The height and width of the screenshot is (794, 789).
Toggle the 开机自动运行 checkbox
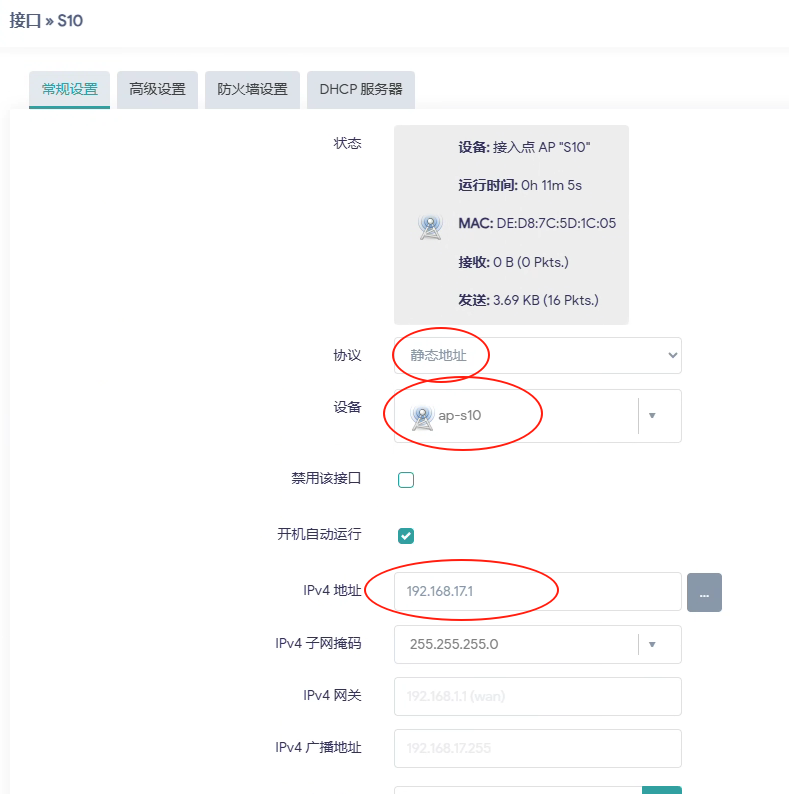(406, 536)
